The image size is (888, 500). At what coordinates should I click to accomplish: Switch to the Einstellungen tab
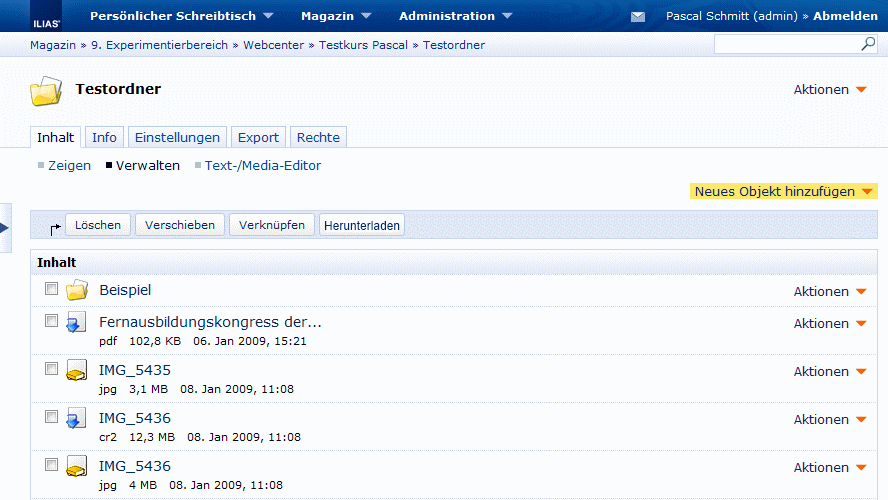[x=177, y=137]
